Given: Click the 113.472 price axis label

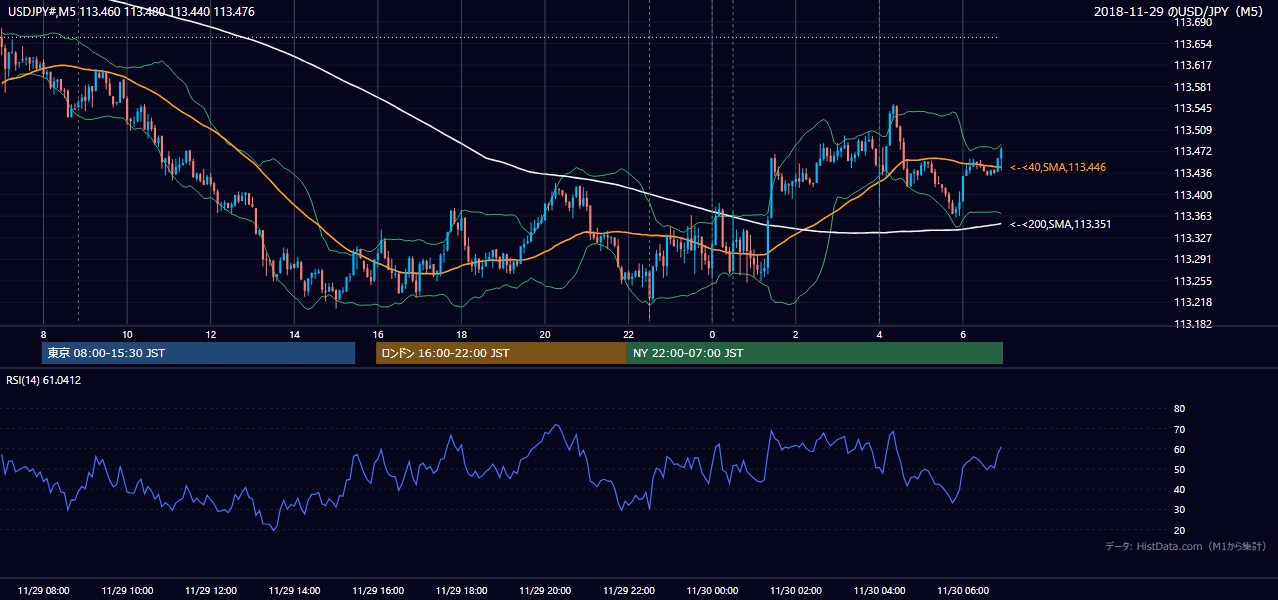Looking at the screenshot, I should point(1192,151).
